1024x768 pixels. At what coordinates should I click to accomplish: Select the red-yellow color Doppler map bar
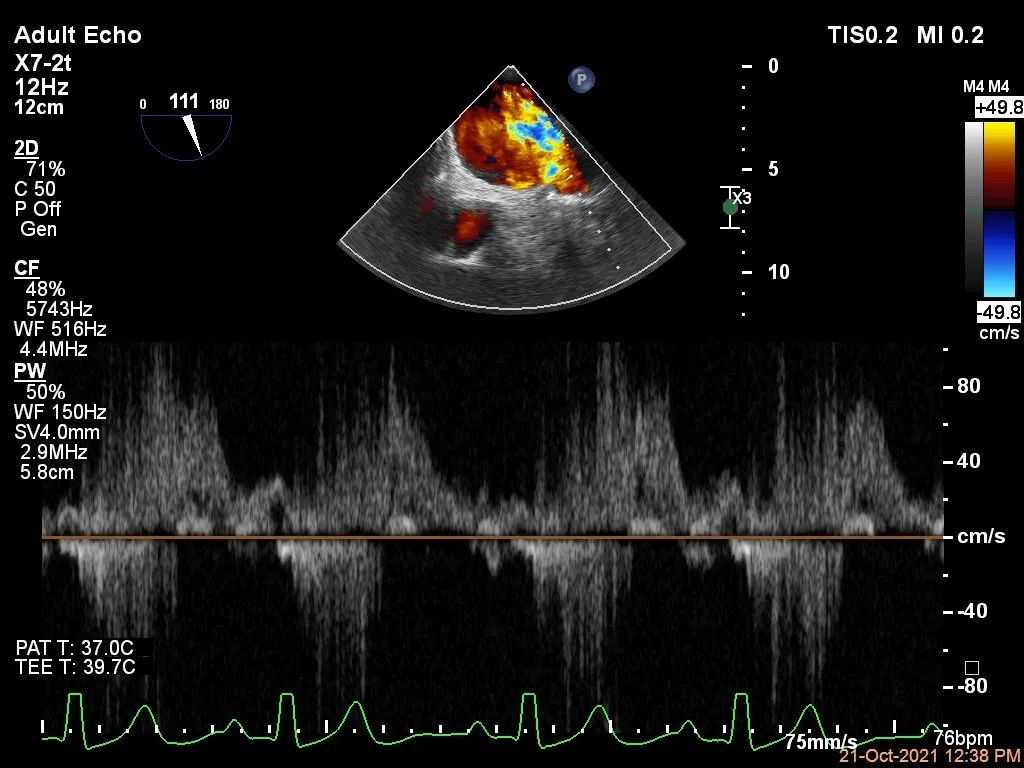pos(1000,165)
